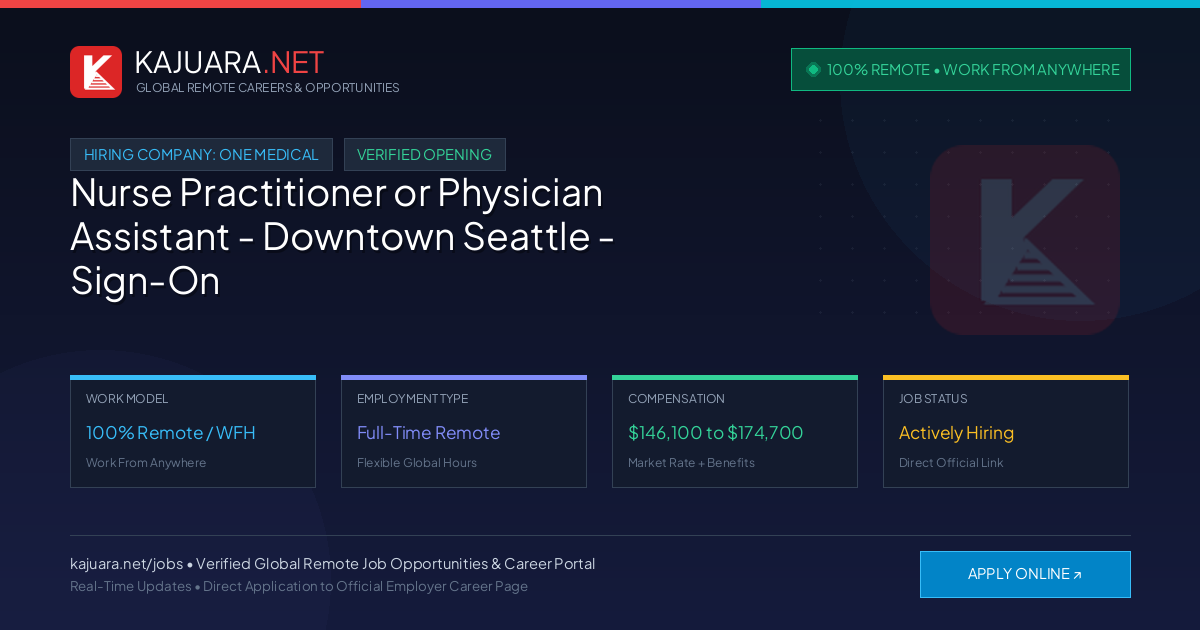1200x630 pixels.
Task: Click the 100% Remote / WFH value
Action: pos(171,433)
